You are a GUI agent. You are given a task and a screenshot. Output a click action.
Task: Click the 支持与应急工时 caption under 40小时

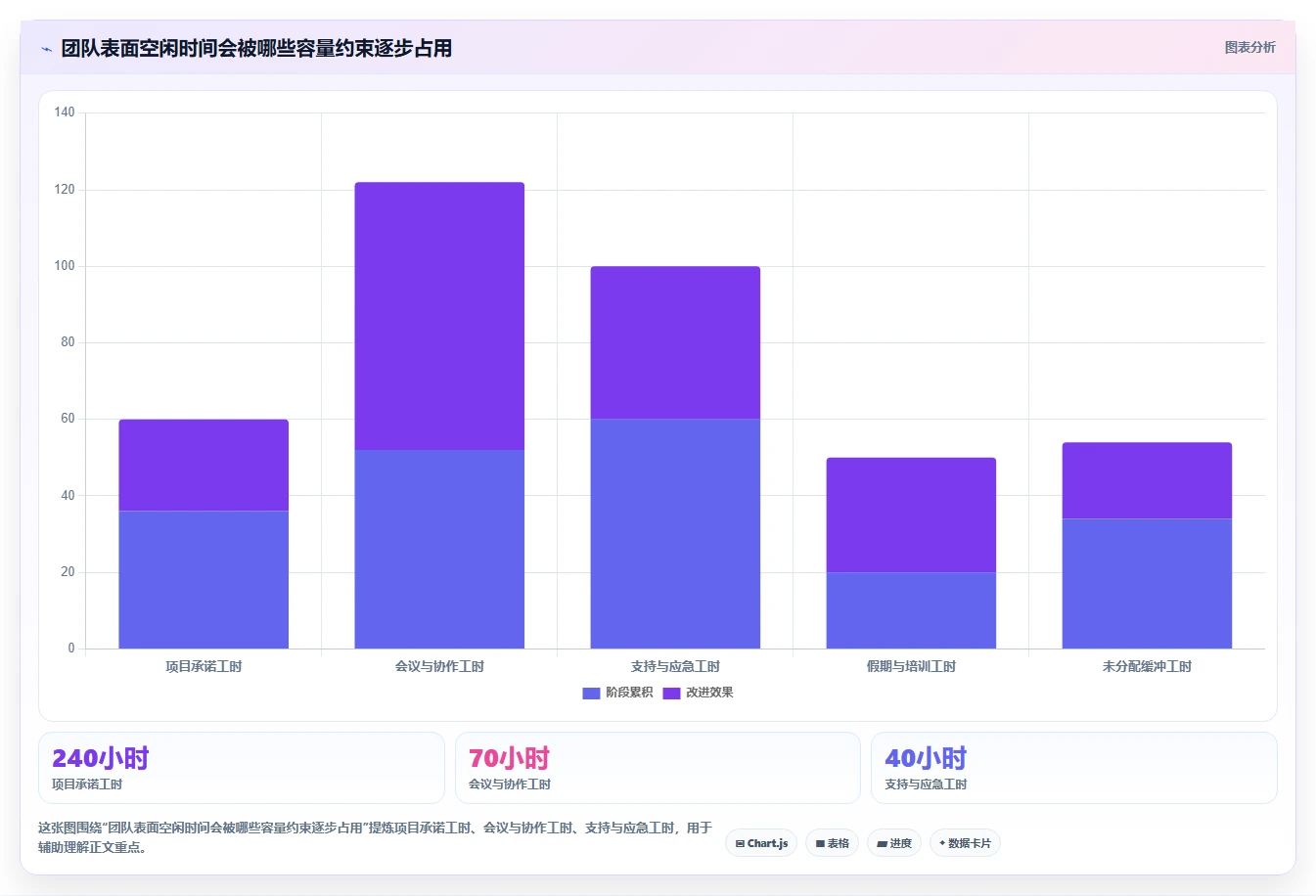(926, 784)
